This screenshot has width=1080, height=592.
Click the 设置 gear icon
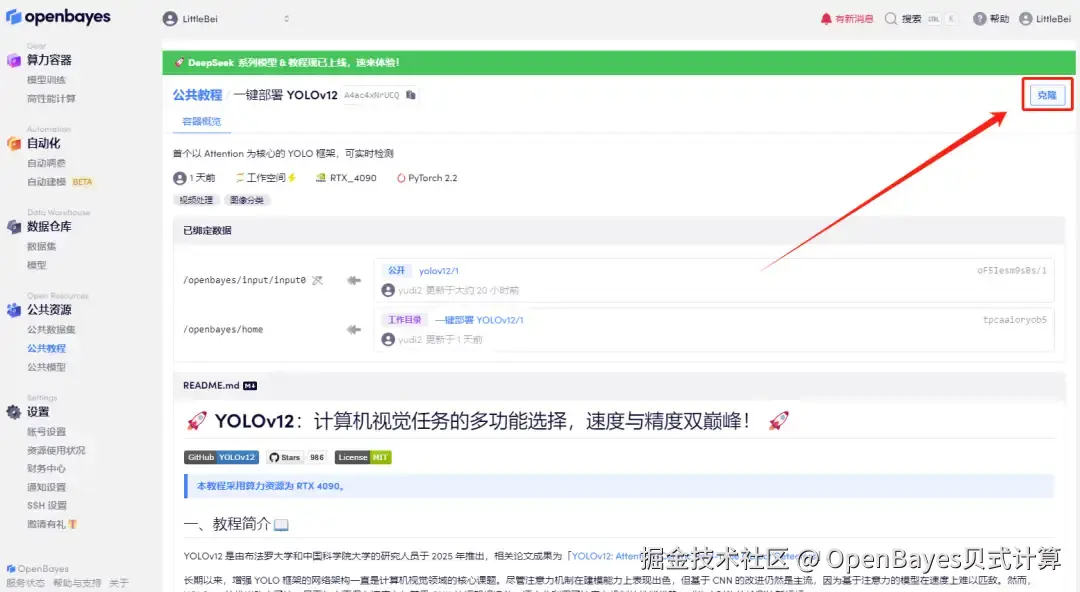click(14, 412)
